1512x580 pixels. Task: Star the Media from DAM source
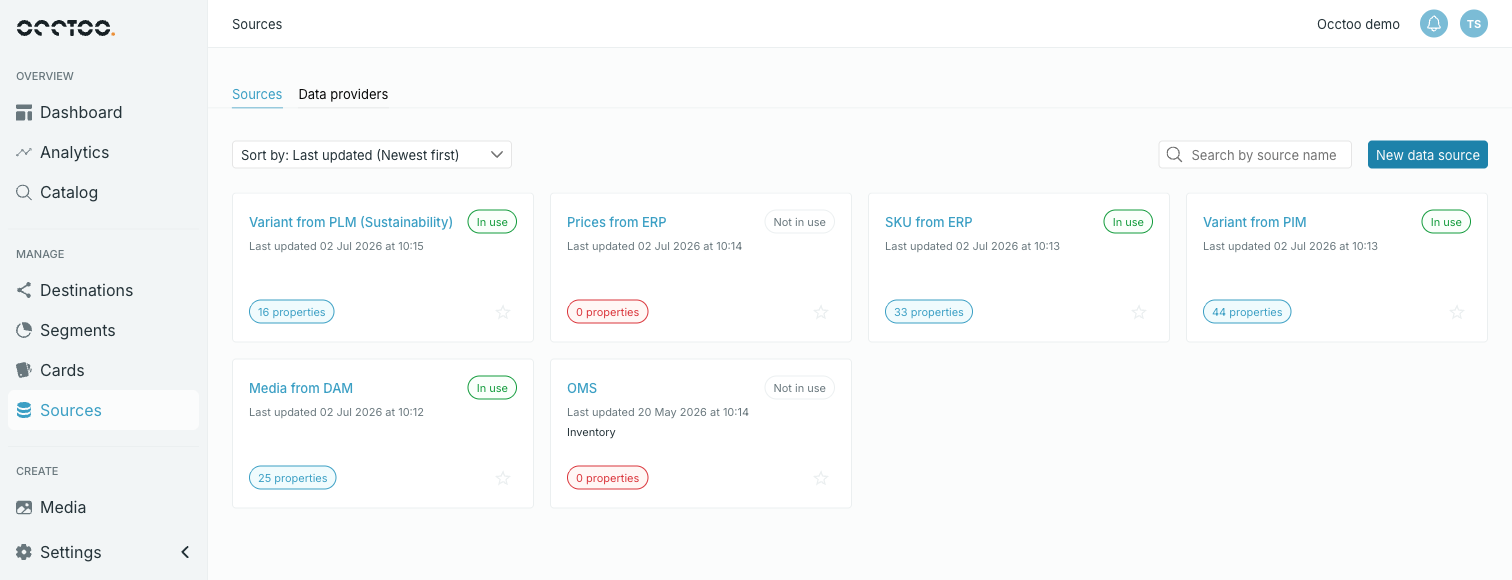click(503, 478)
